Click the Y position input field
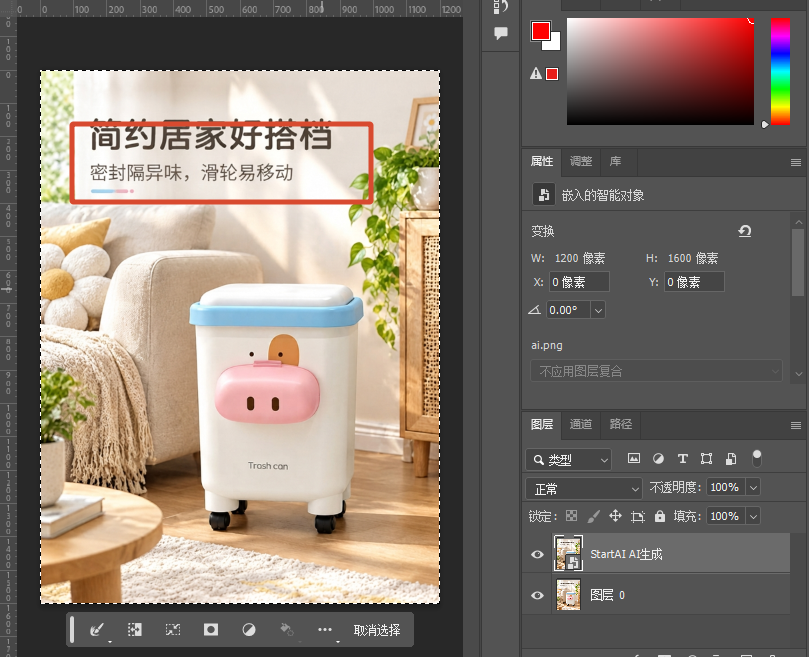The image size is (809, 657). tap(694, 282)
